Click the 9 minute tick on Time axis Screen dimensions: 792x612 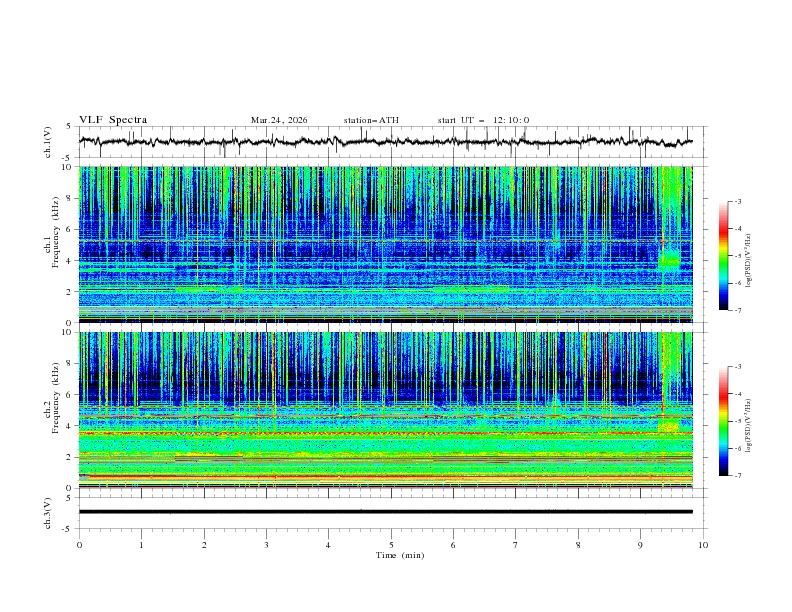click(640, 545)
